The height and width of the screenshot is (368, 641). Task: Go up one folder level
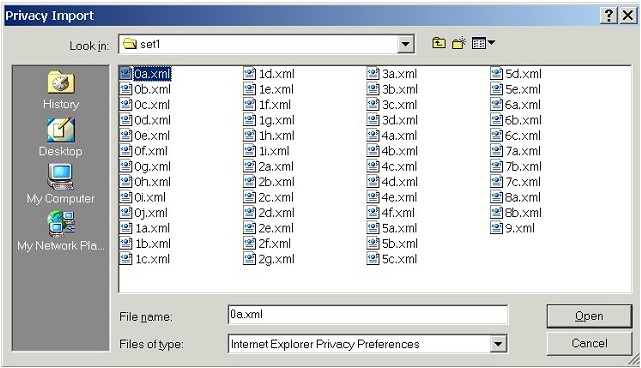point(439,43)
